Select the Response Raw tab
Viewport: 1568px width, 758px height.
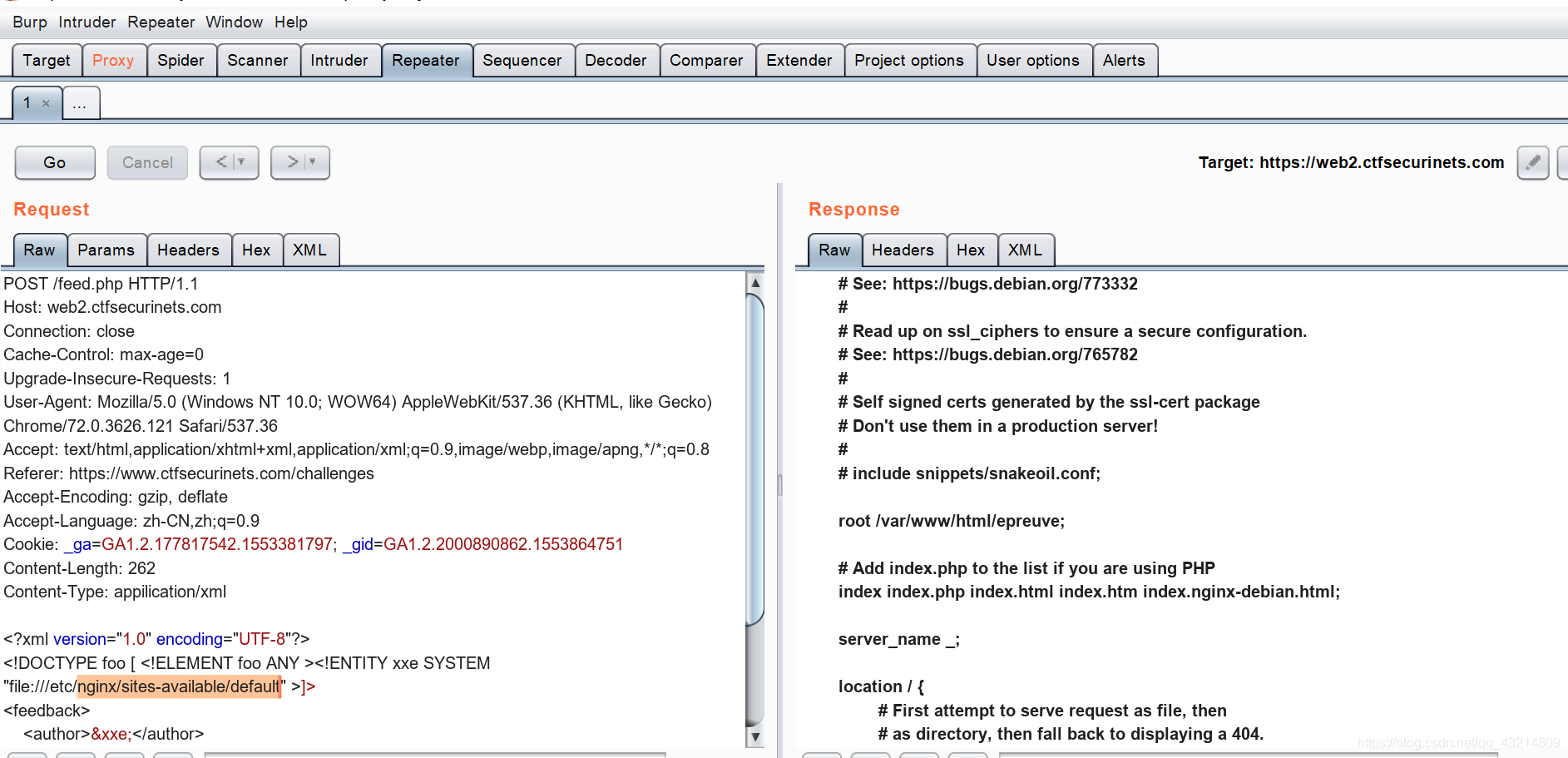834,250
